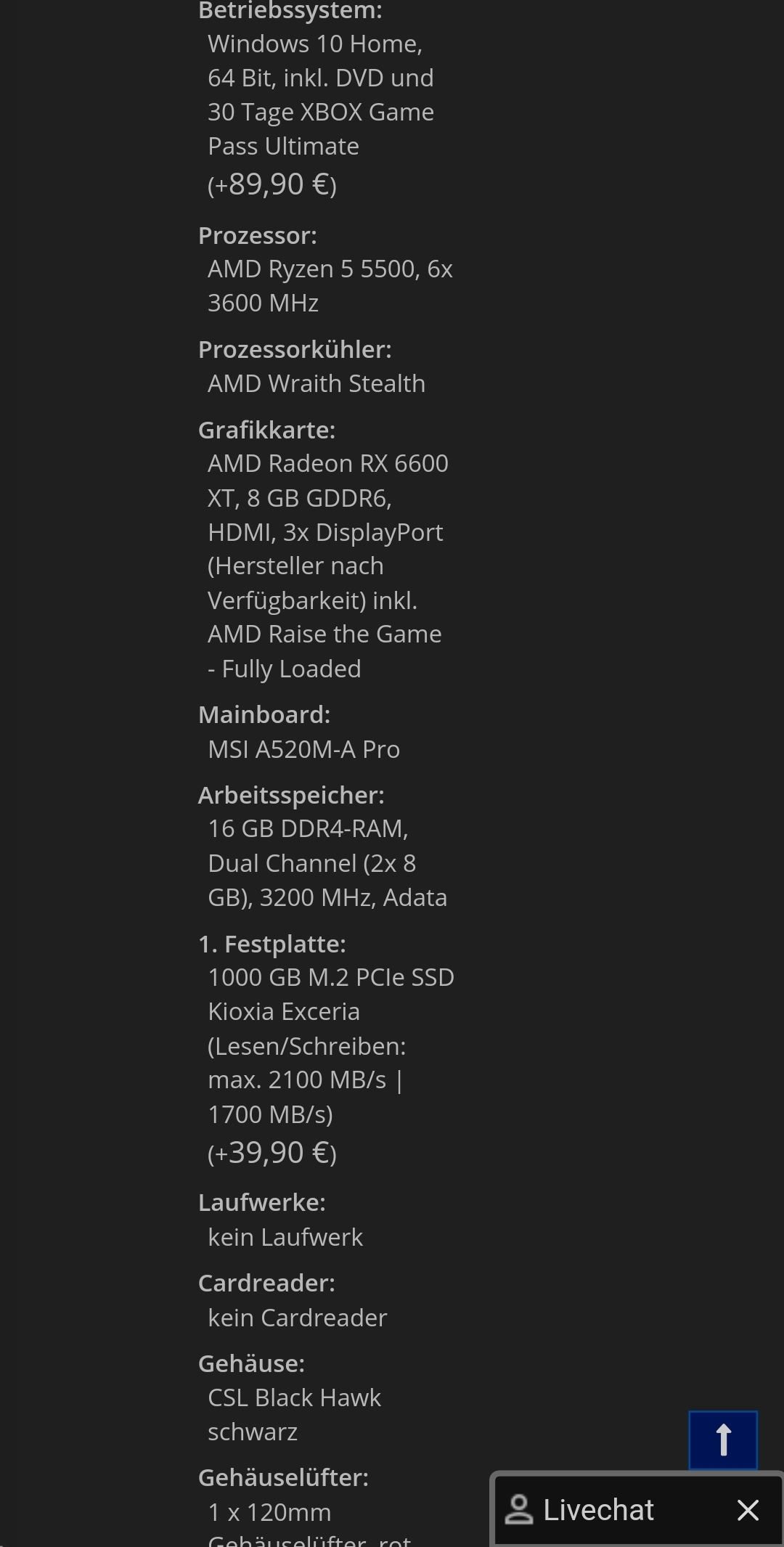Open the Windows 10 Home option
The width and height of the screenshot is (784, 1547).
[x=316, y=44]
